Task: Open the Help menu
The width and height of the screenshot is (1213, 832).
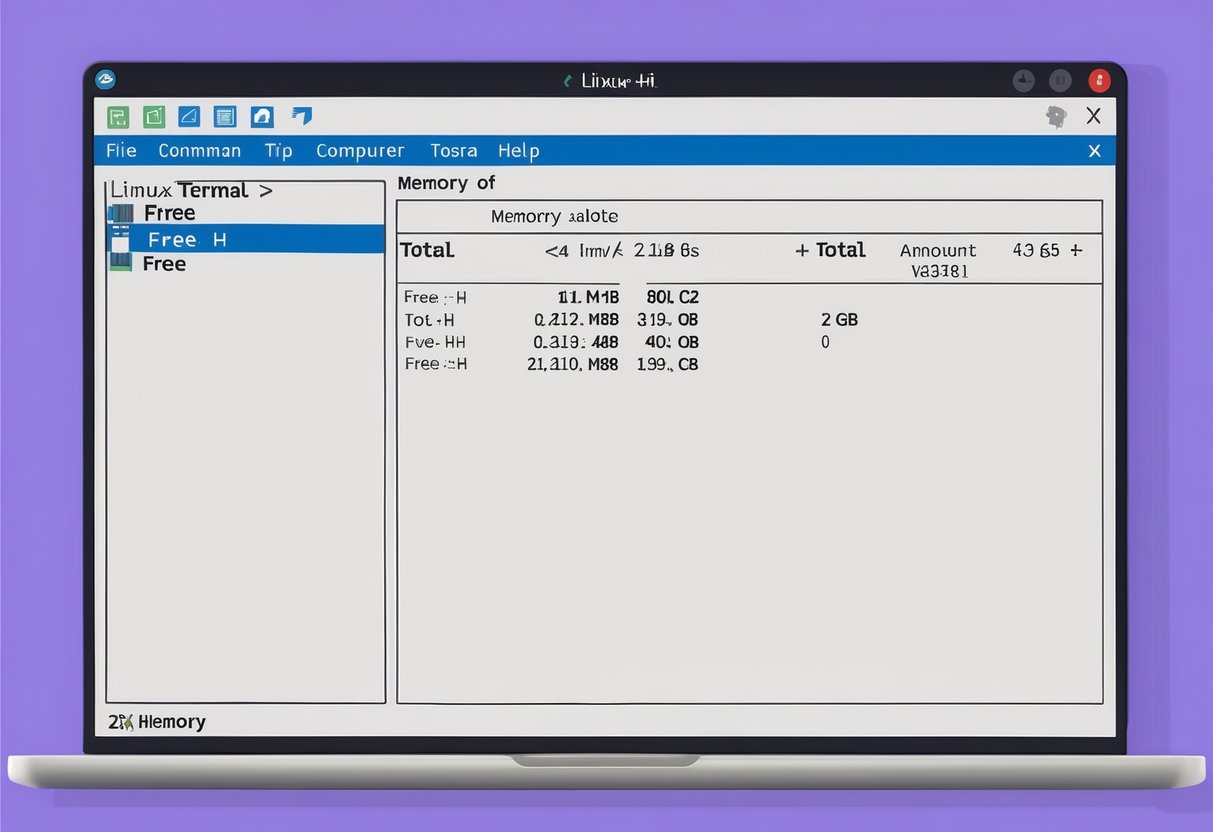Action: tap(518, 150)
